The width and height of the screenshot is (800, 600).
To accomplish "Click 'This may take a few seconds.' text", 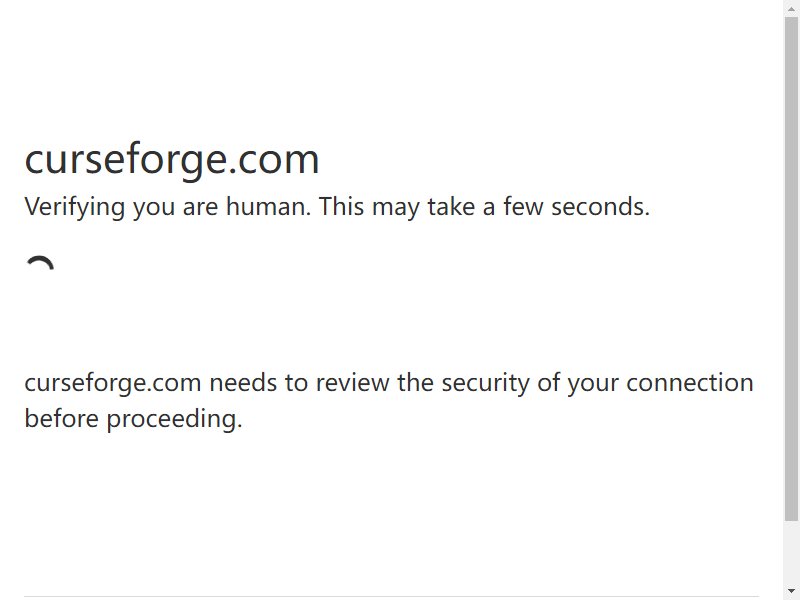I will 484,207.
